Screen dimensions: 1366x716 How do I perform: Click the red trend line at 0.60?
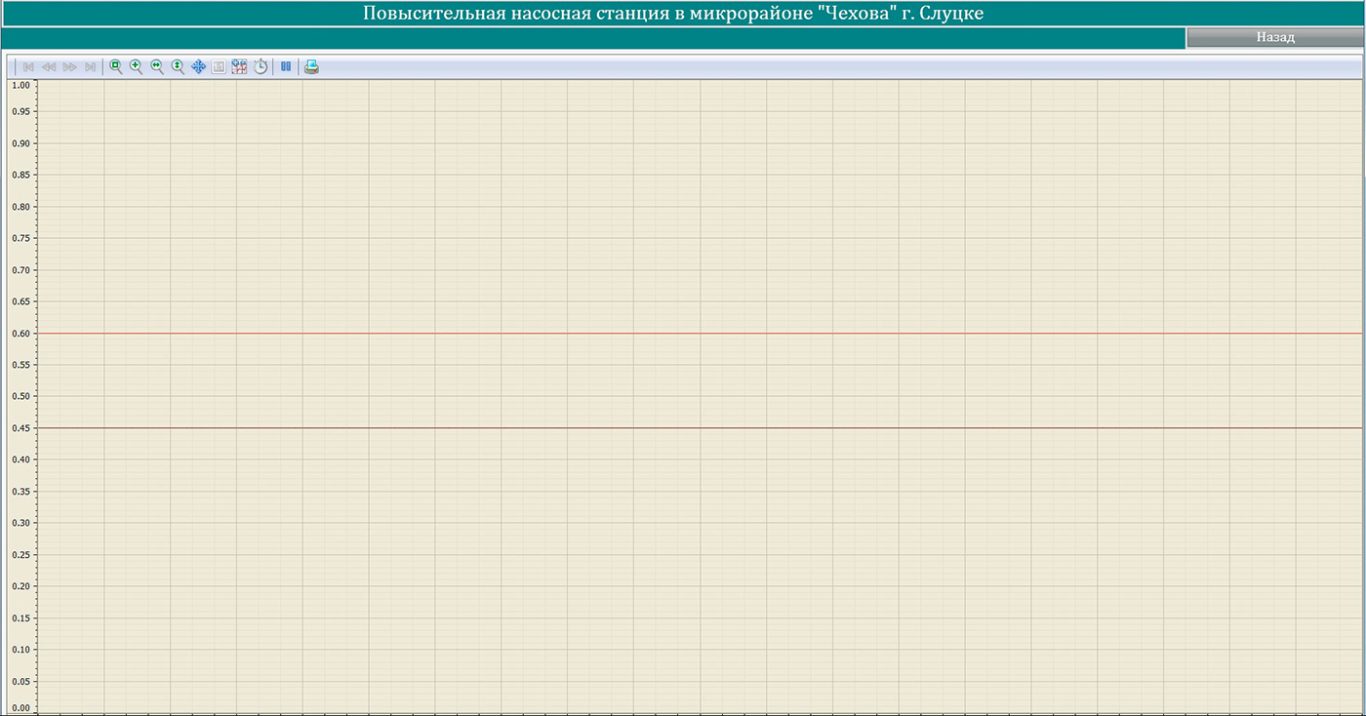pos(700,333)
